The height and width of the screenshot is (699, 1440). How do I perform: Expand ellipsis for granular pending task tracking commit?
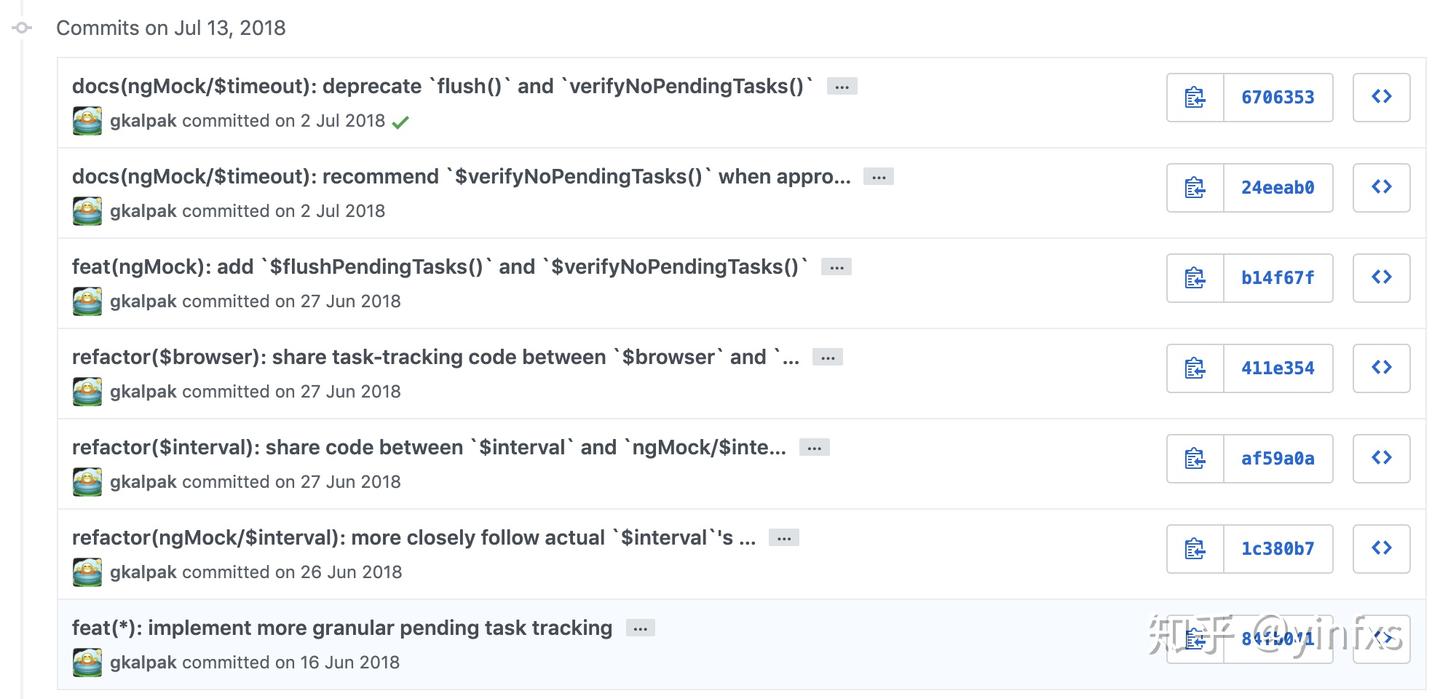click(x=640, y=628)
